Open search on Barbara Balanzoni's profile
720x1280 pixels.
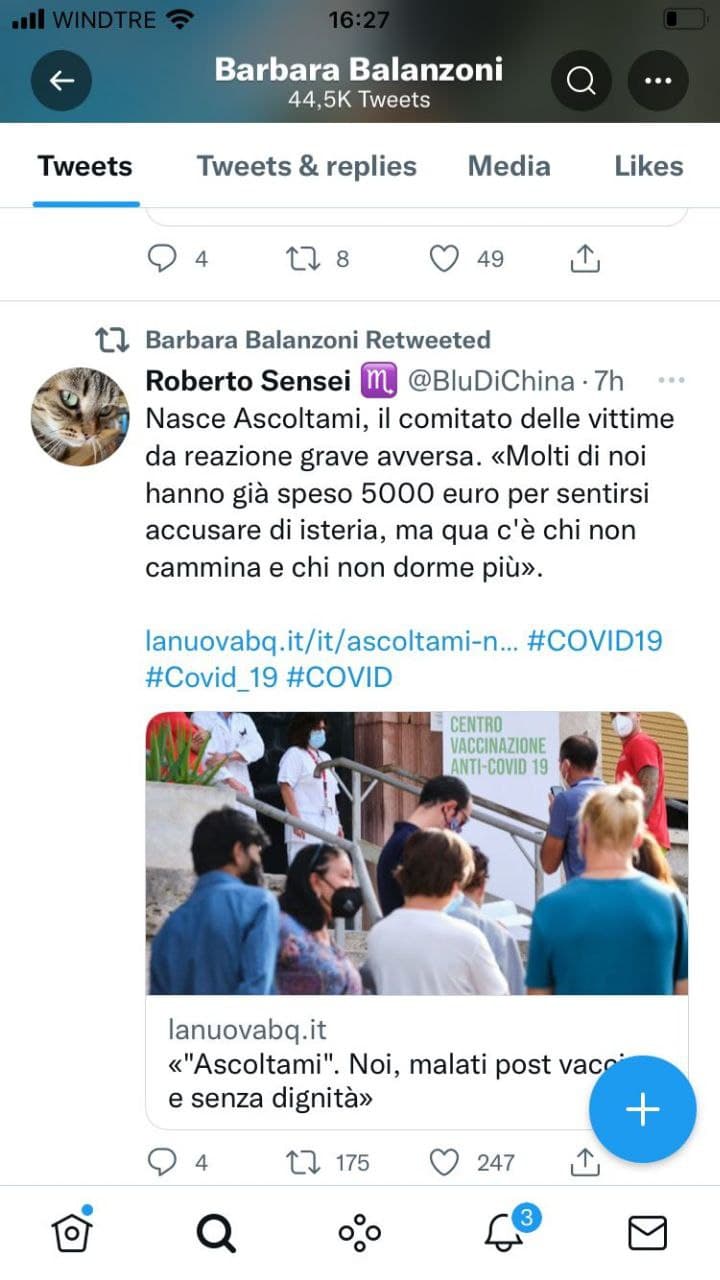[x=581, y=80]
